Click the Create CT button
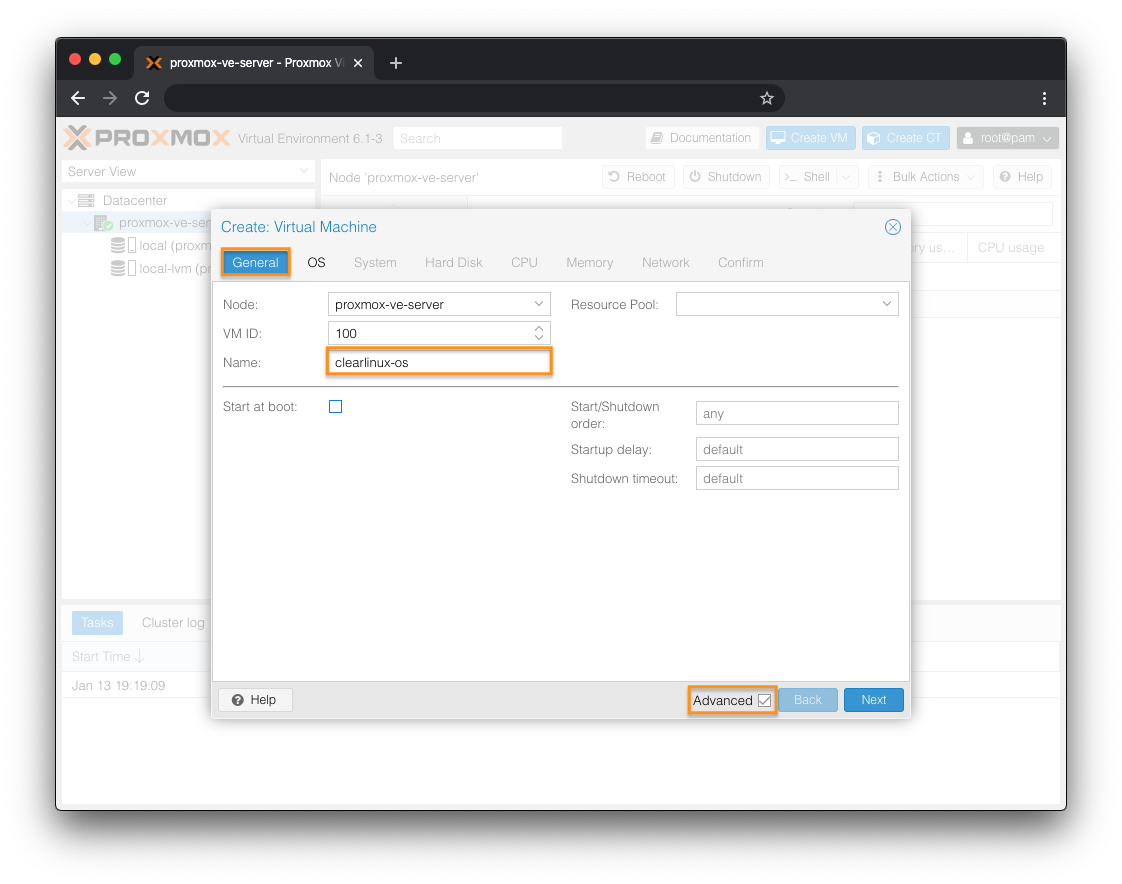This screenshot has width=1122, height=884. 906,137
